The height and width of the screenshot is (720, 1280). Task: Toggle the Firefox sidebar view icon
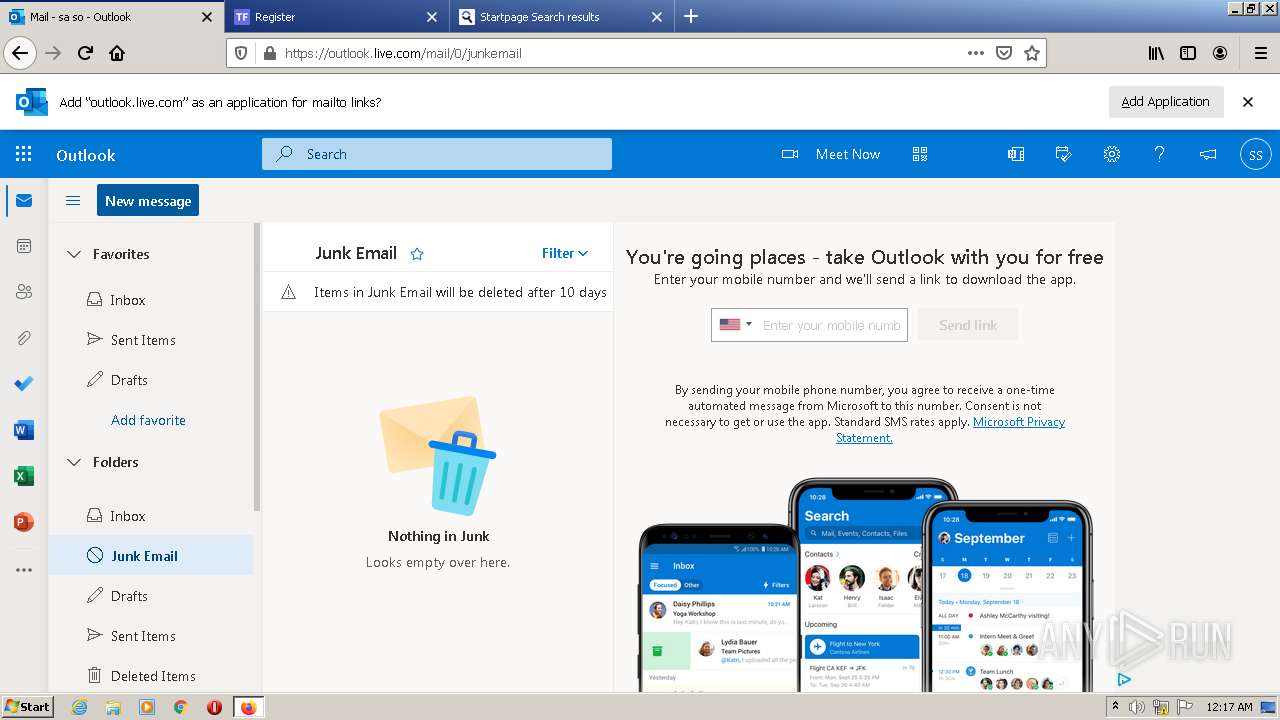point(1188,53)
